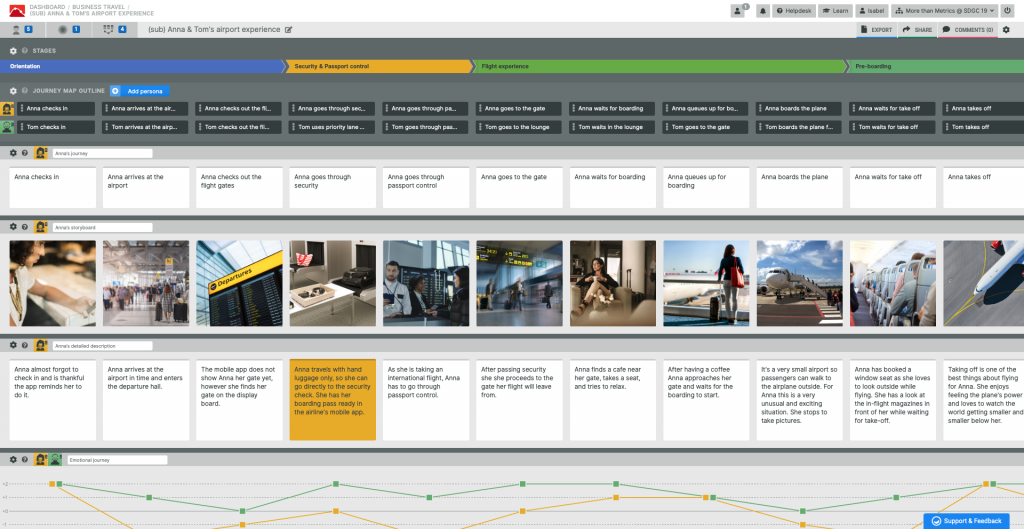Open the Comments (0) tab
The height and width of the screenshot is (529, 1024).
pyautogui.click(x=968, y=29)
